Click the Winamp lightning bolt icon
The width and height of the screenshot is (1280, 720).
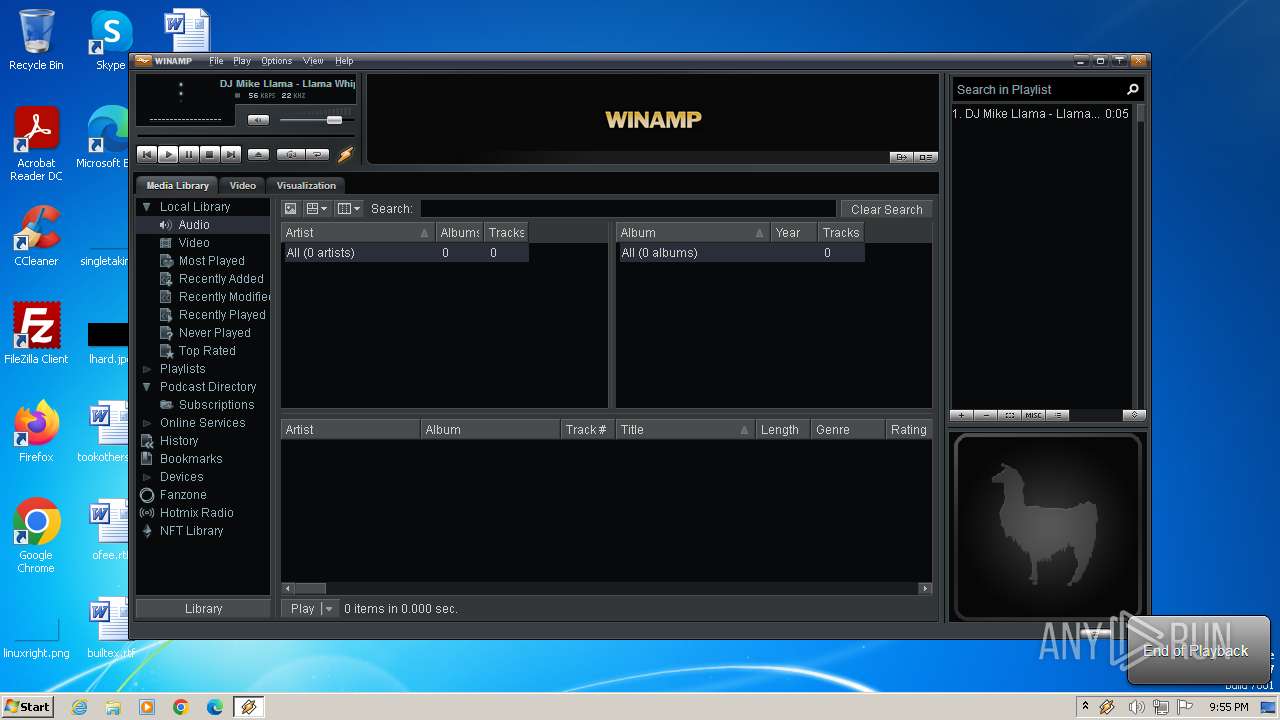pyautogui.click(x=345, y=155)
